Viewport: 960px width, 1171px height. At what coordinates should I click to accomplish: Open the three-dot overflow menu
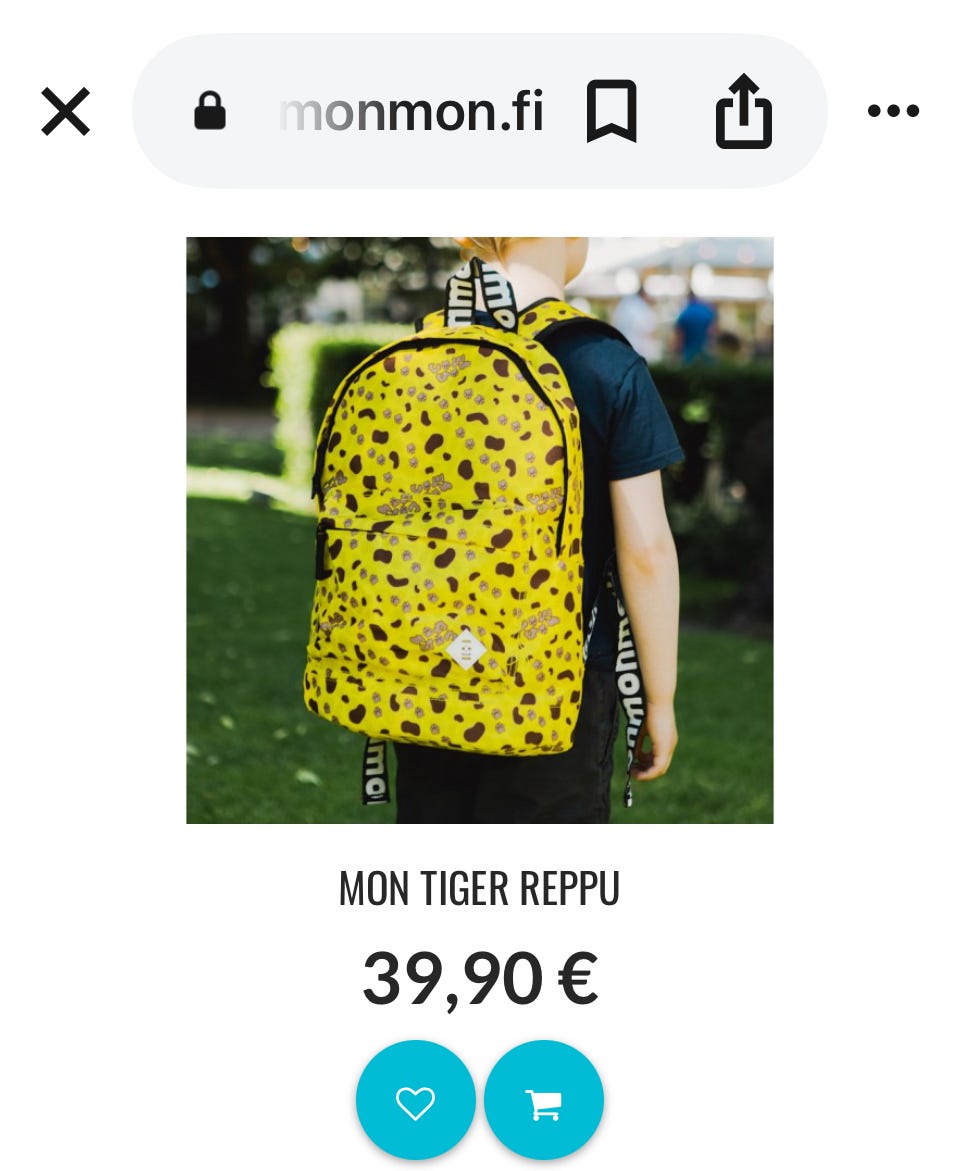pos(893,111)
